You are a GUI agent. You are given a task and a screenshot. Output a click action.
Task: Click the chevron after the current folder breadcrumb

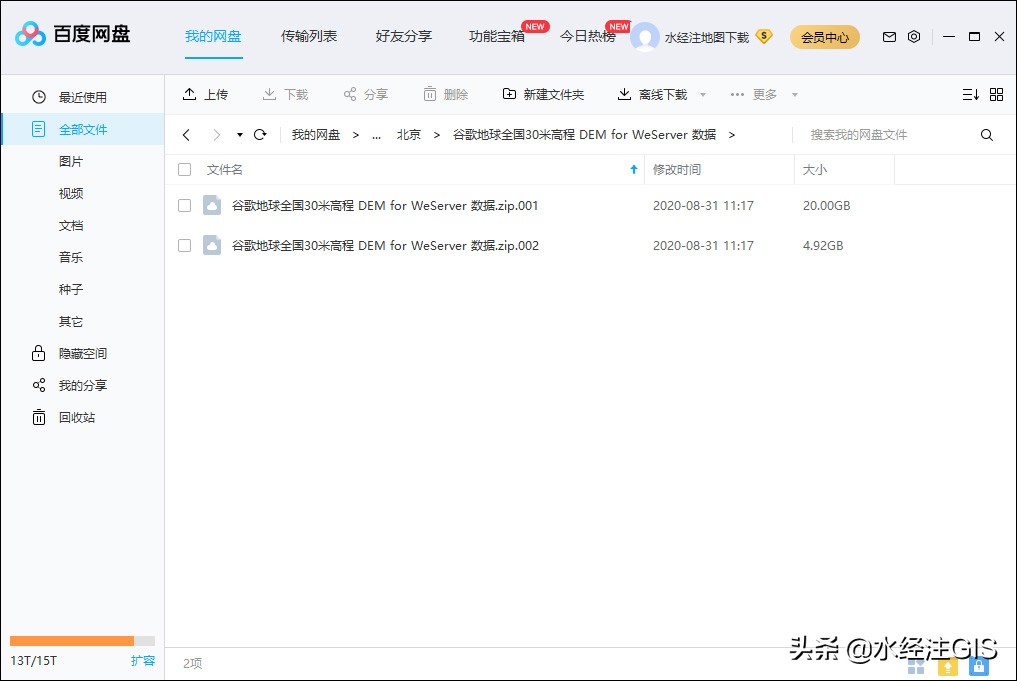point(732,135)
